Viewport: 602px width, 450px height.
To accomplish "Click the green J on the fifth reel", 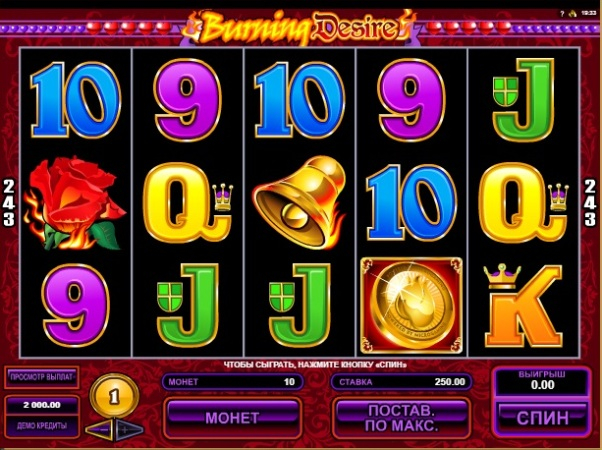I will [x=524, y=100].
